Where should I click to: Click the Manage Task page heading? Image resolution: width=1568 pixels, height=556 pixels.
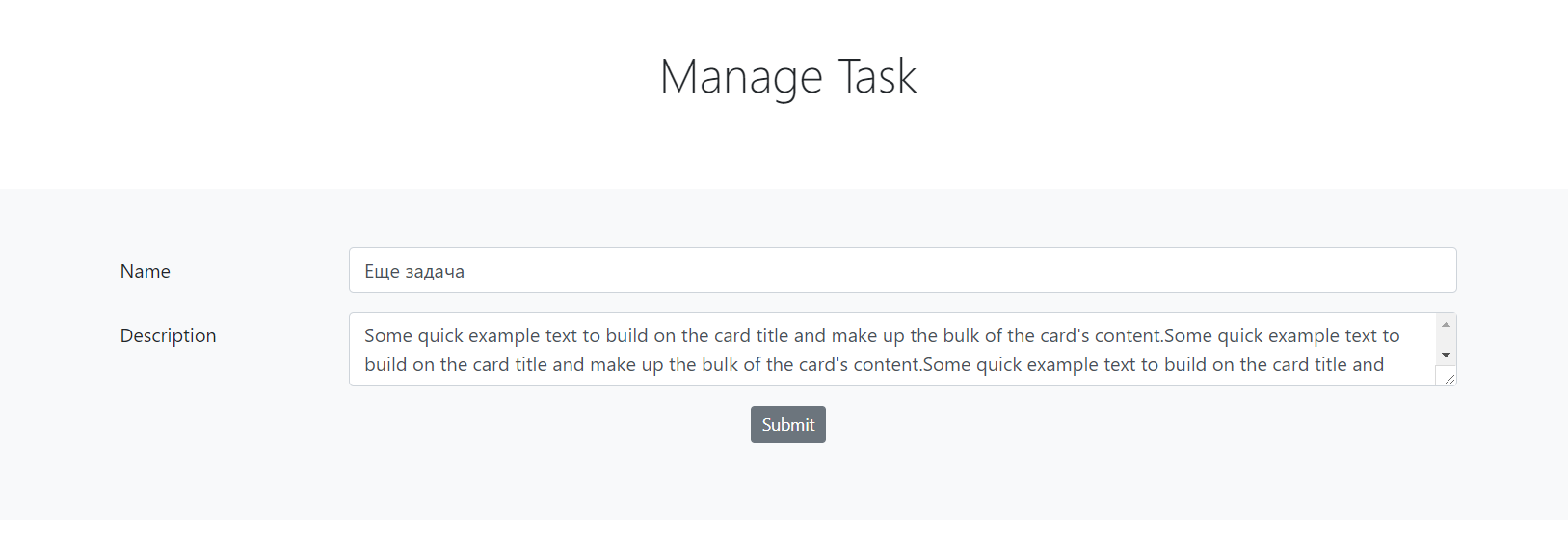point(787,76)
